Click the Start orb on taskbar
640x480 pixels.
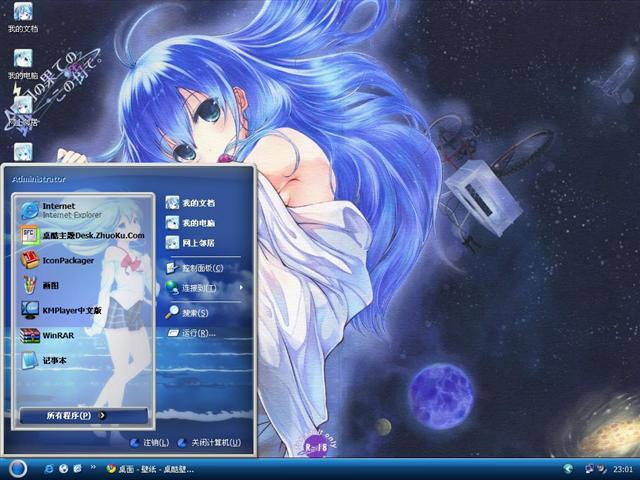(17, 468)
